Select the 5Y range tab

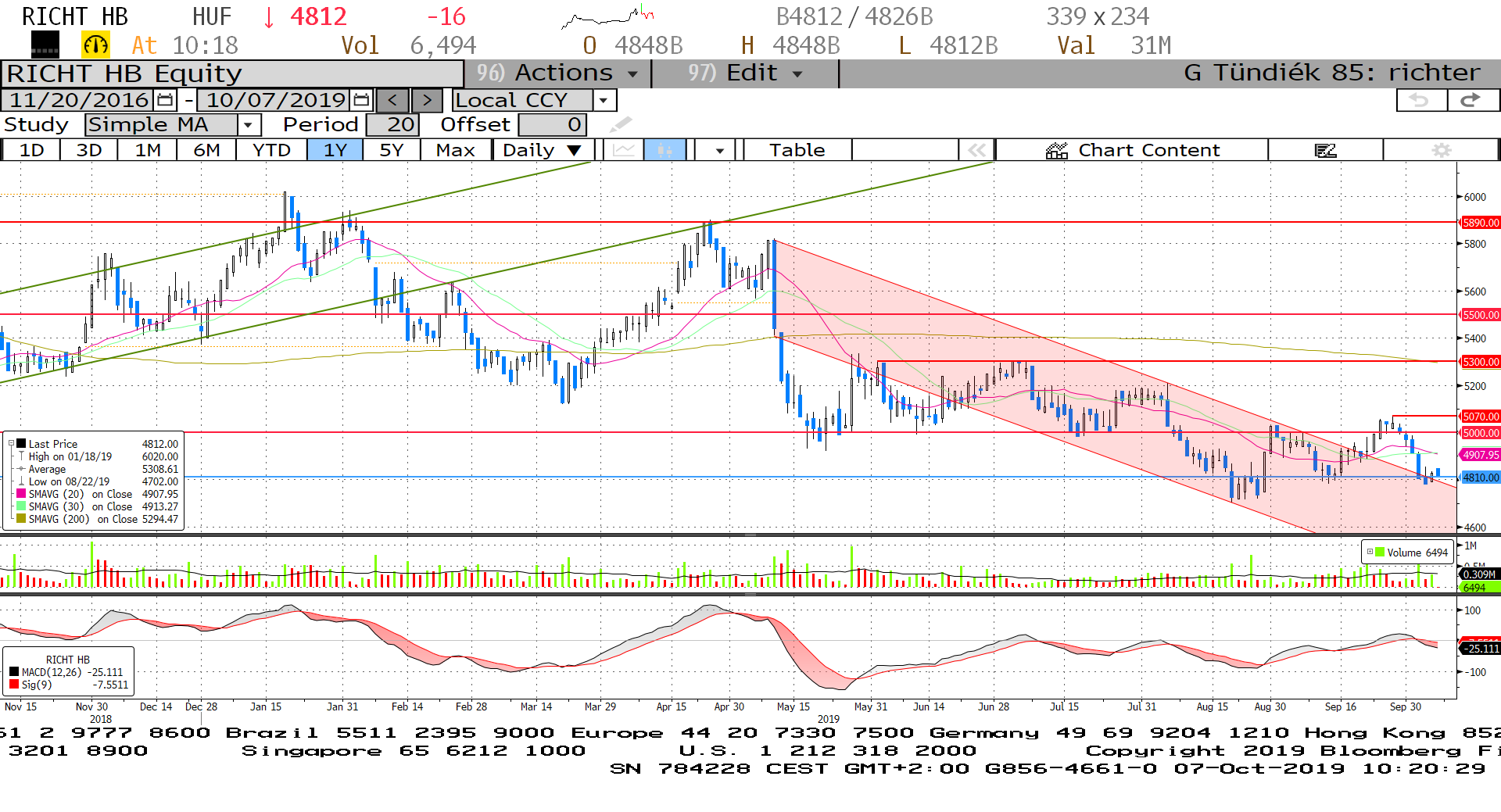pos(391,149)
